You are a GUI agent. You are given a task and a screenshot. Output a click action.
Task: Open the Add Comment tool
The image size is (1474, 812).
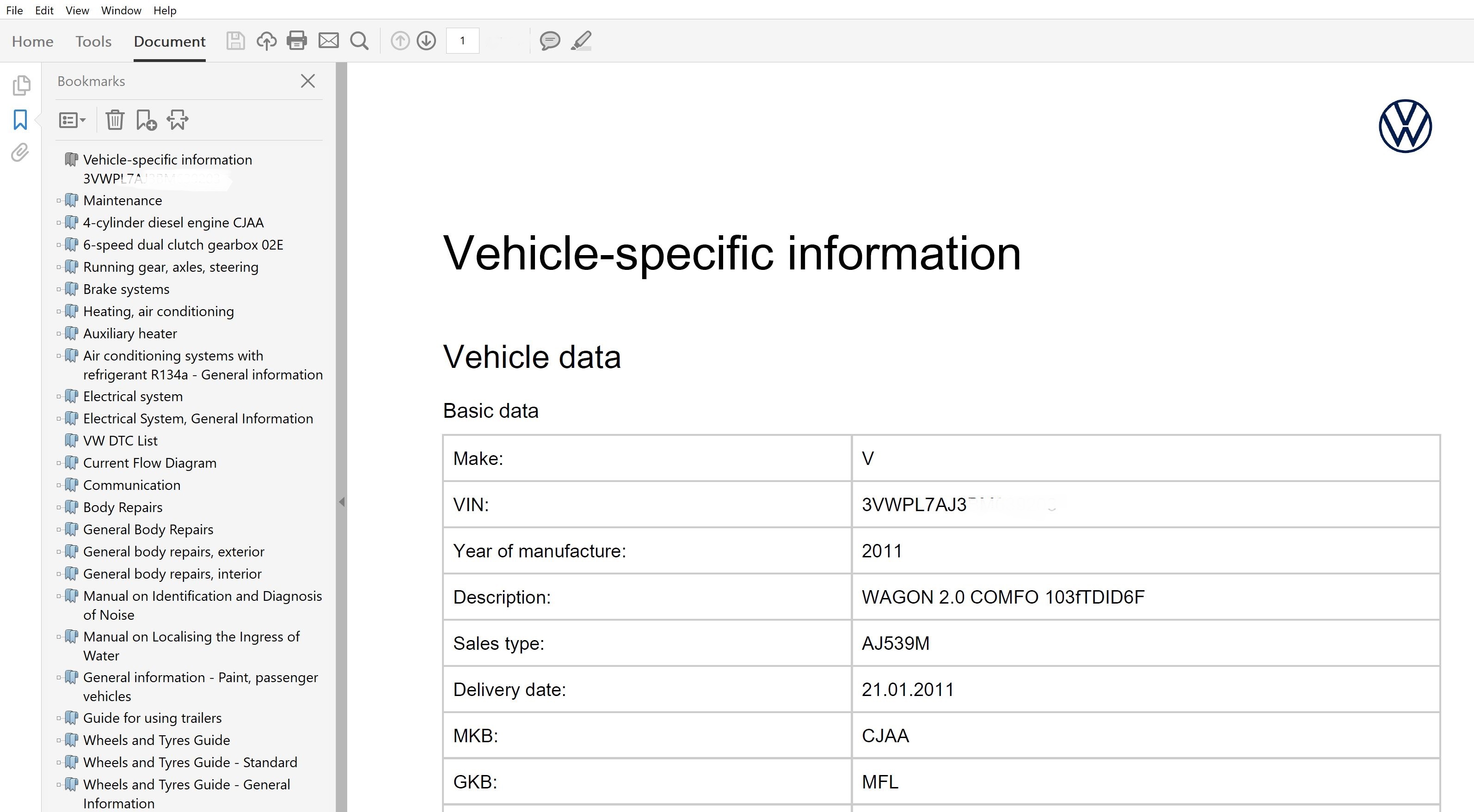pyautogui.click(x=550, y=41)
